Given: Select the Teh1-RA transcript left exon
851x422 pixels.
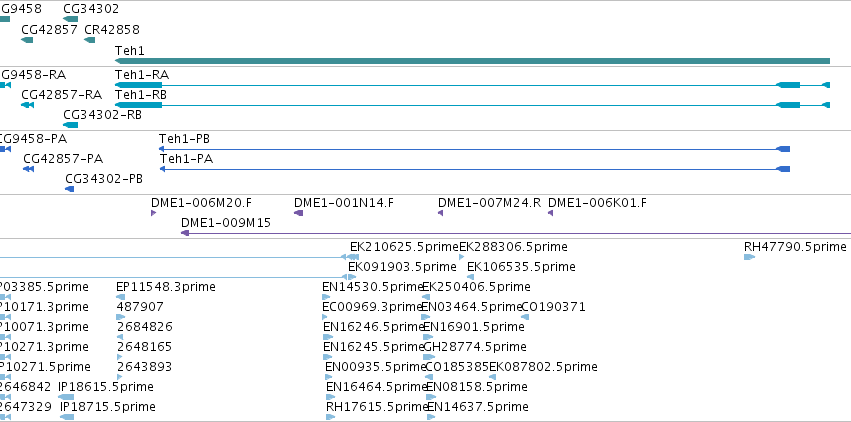Looking at the screenshot, I should (138, 85).
